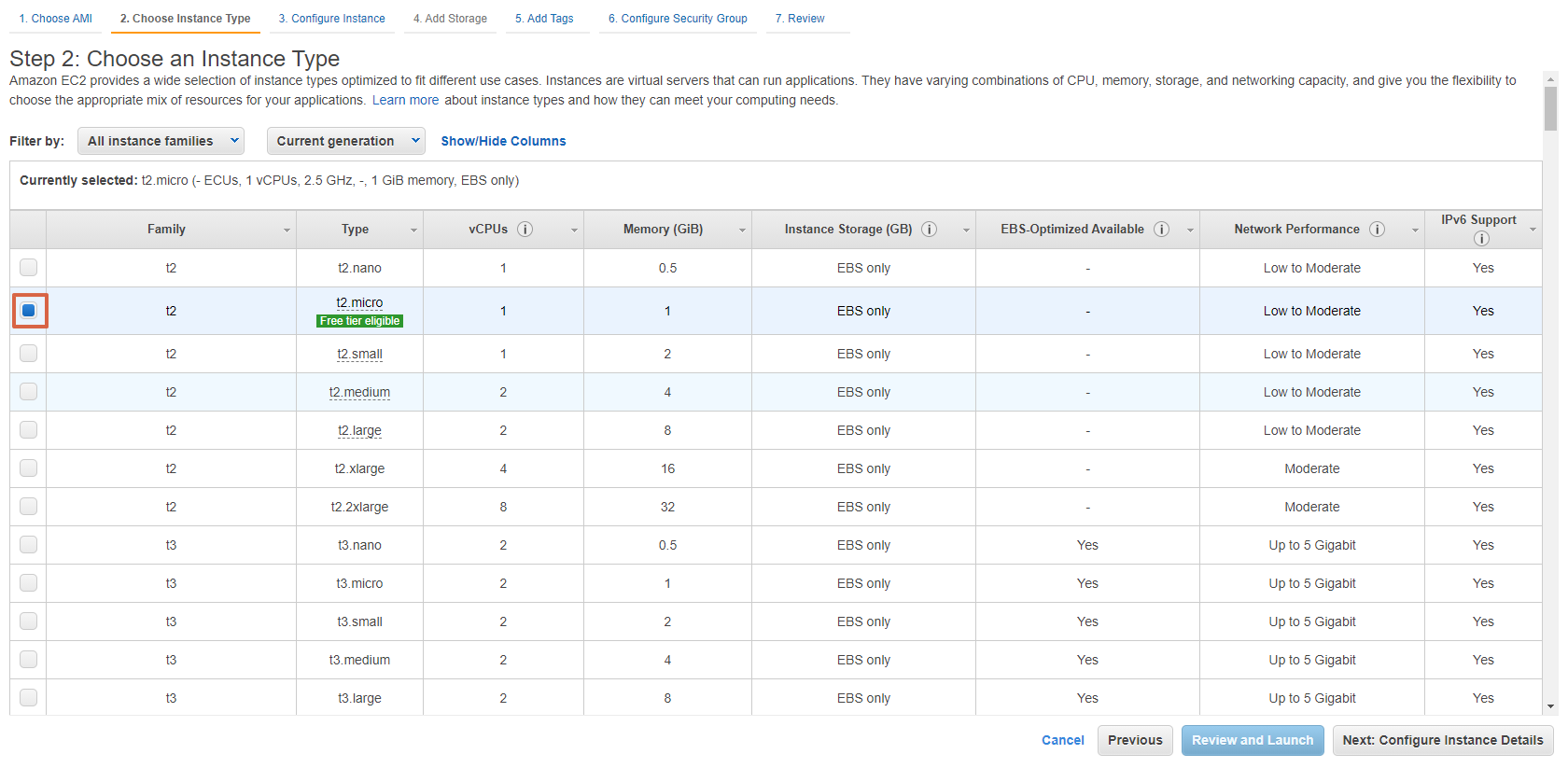This screenshot has width=1568, height=768.
Task: Open the vCPUs column sort arrow
Action: tap(574, 230)
